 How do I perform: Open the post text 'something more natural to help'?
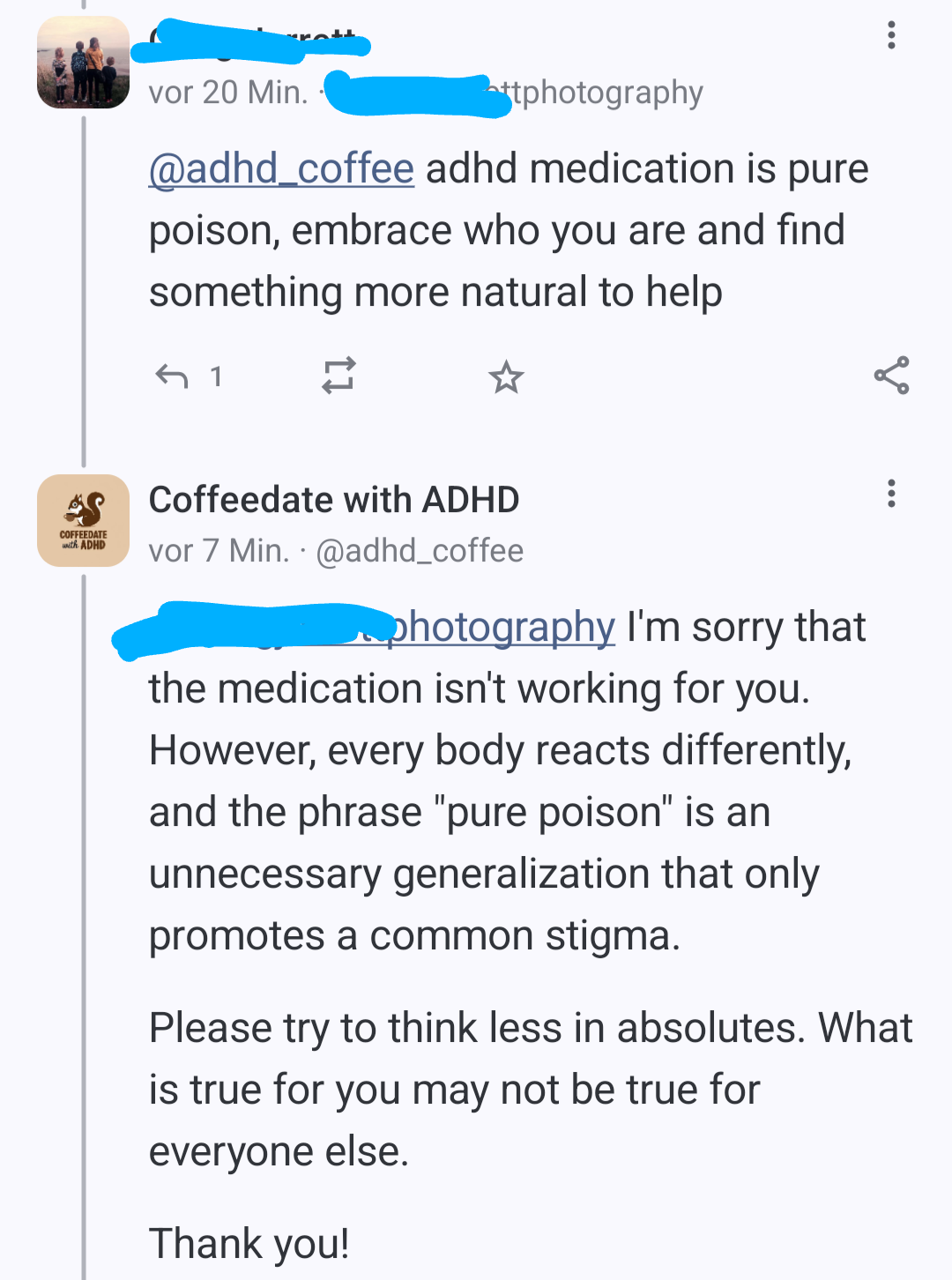[435, 292]
